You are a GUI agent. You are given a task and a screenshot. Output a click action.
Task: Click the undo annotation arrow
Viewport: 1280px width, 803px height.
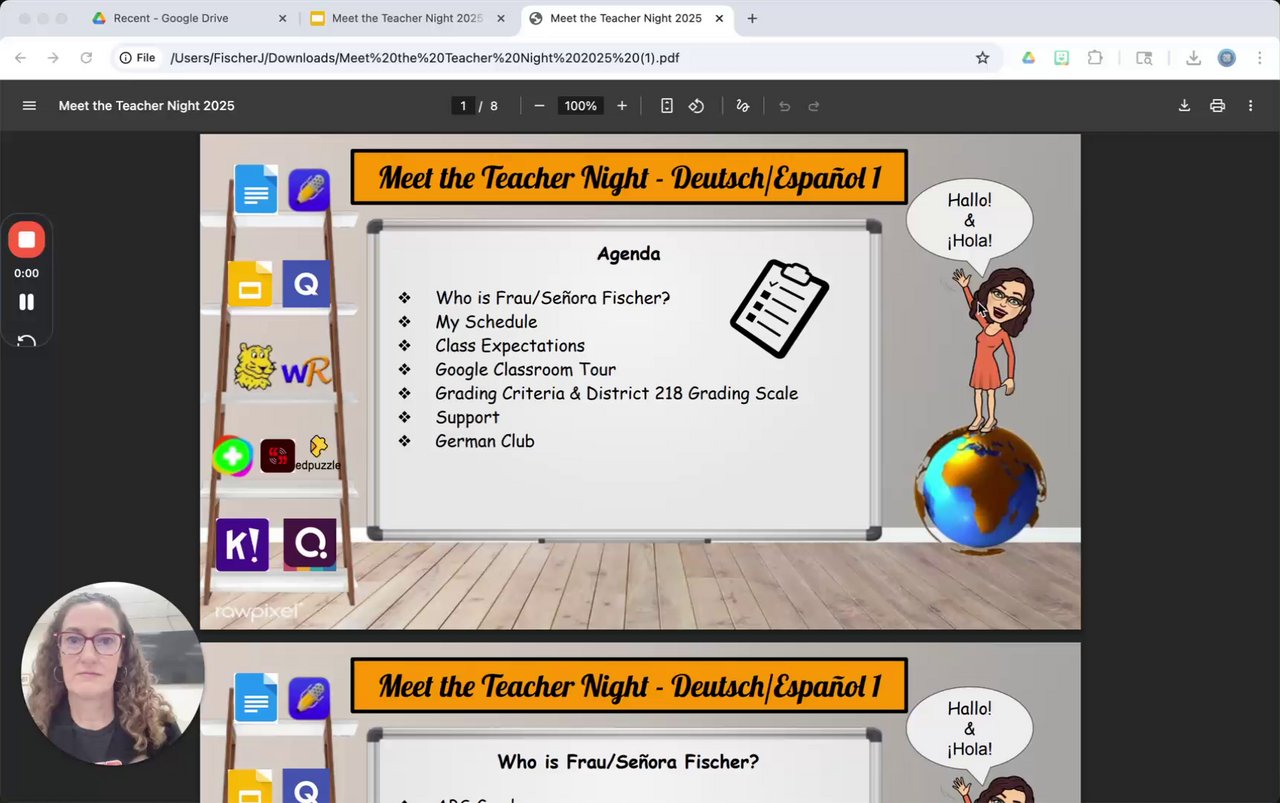pyautogui.click(x=785, y=106)
